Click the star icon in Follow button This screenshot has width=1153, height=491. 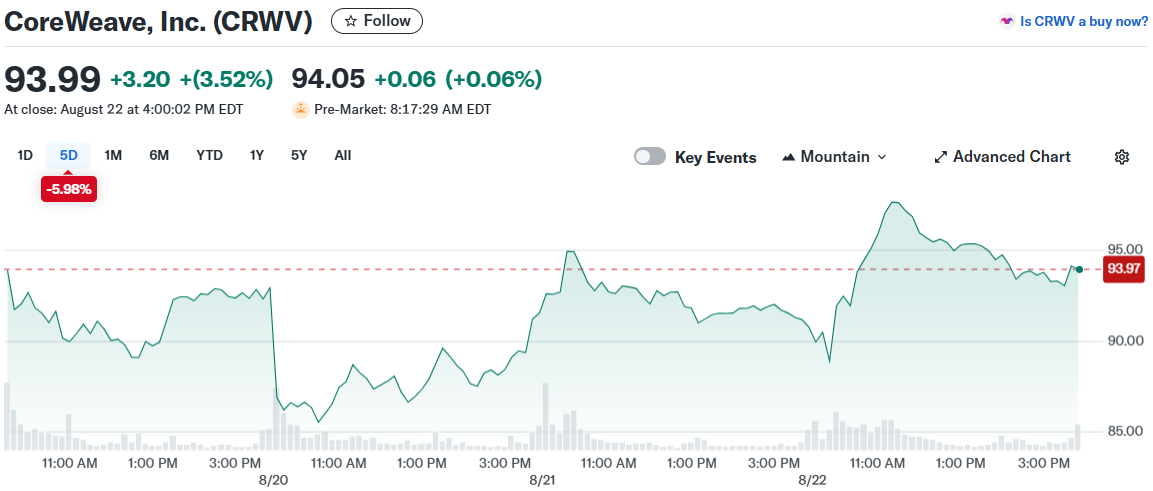tap(350, 21)
